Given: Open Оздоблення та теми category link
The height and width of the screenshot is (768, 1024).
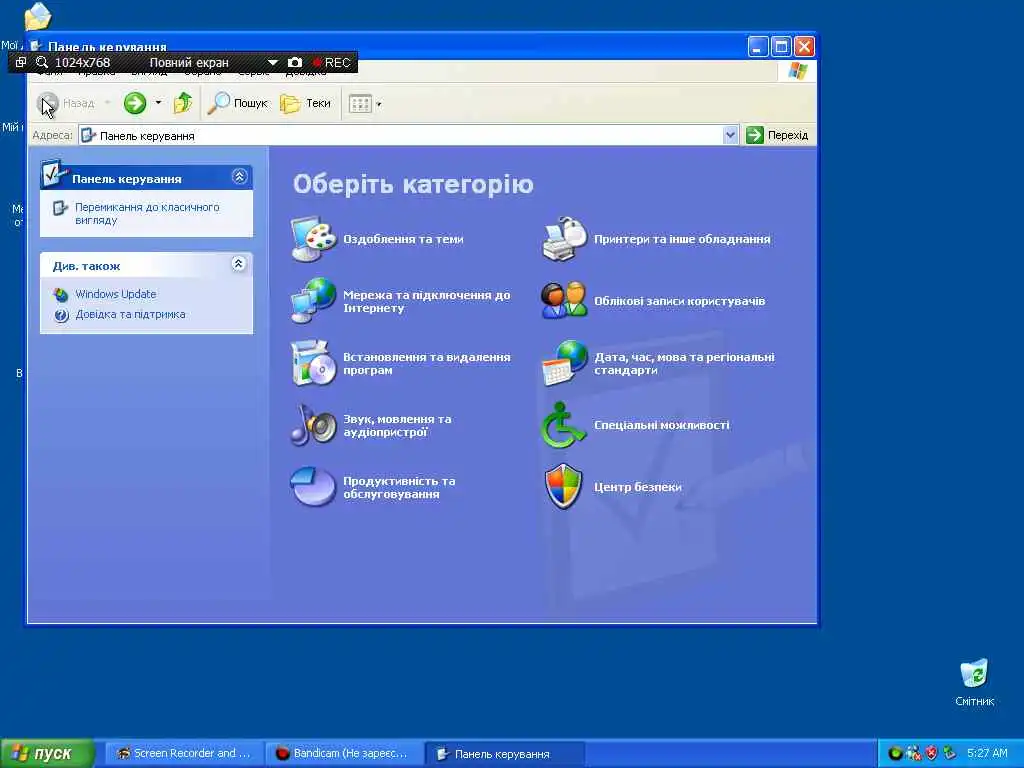Looking at the screenshot, I should tap(403, 239).
